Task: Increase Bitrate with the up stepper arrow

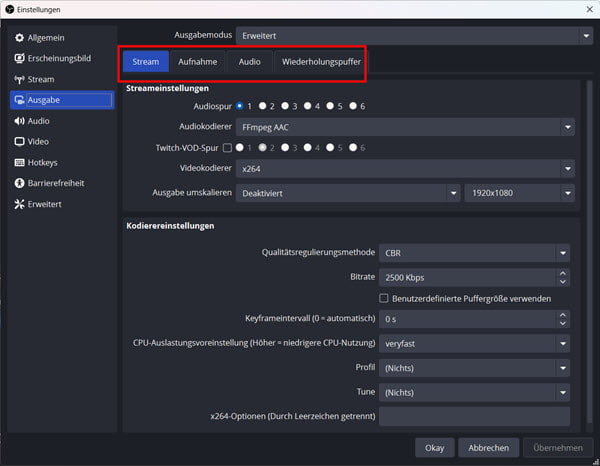Action: click(x=562, y=273)
